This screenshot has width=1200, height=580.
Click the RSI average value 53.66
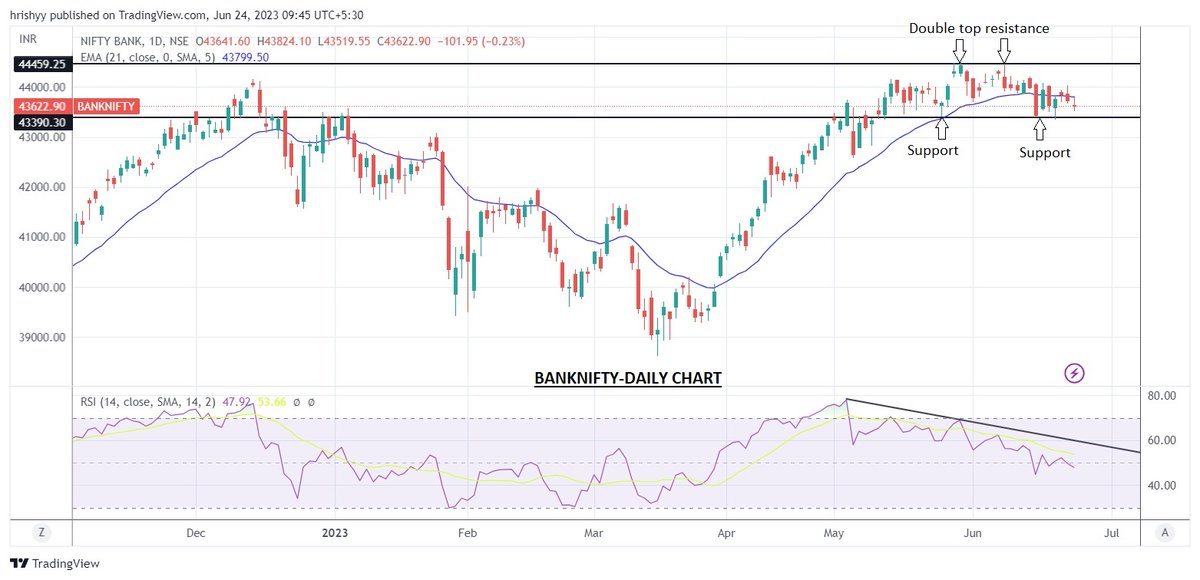pos(274,402)
